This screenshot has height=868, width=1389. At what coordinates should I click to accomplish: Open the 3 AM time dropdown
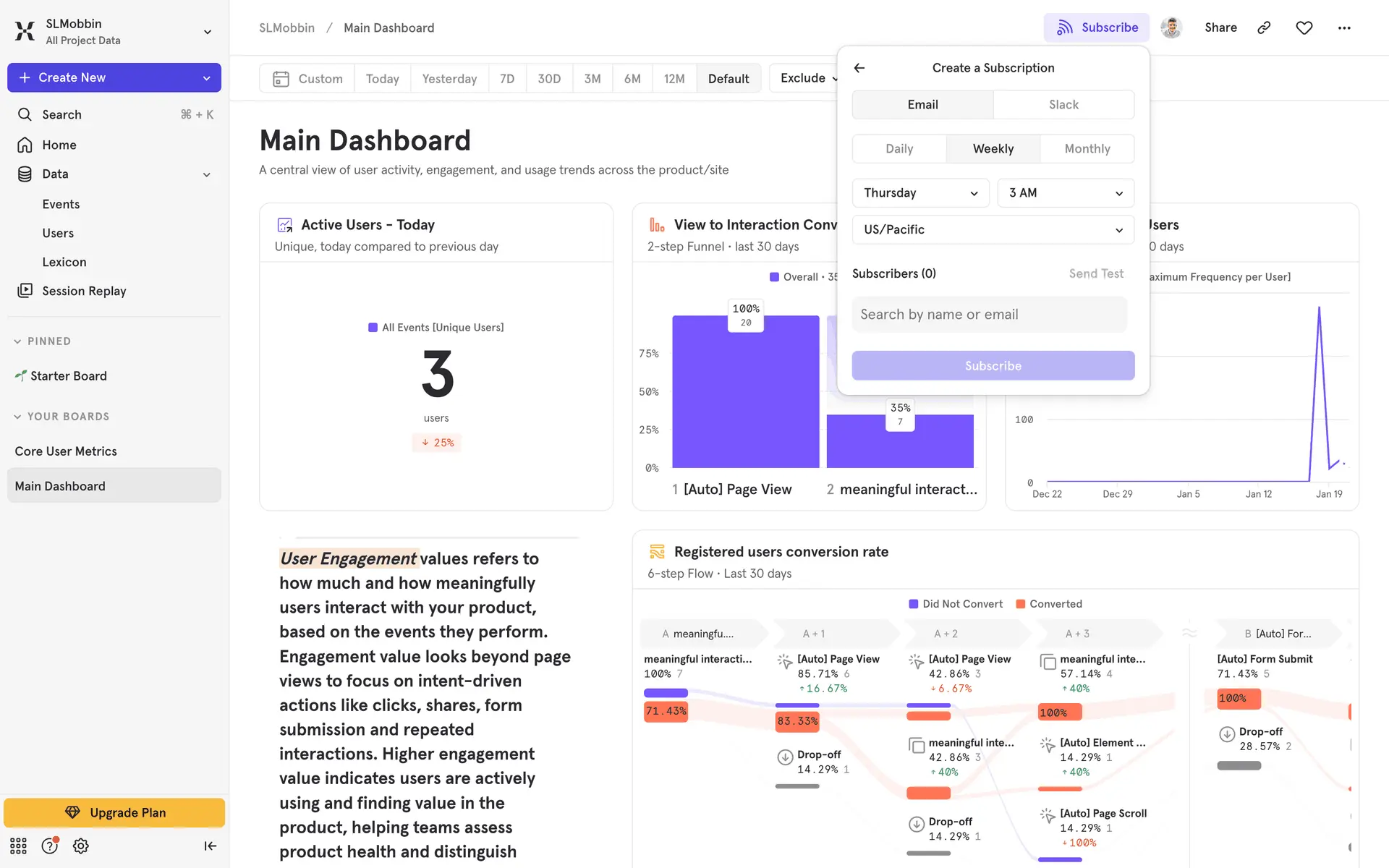tap(1065, 193)
